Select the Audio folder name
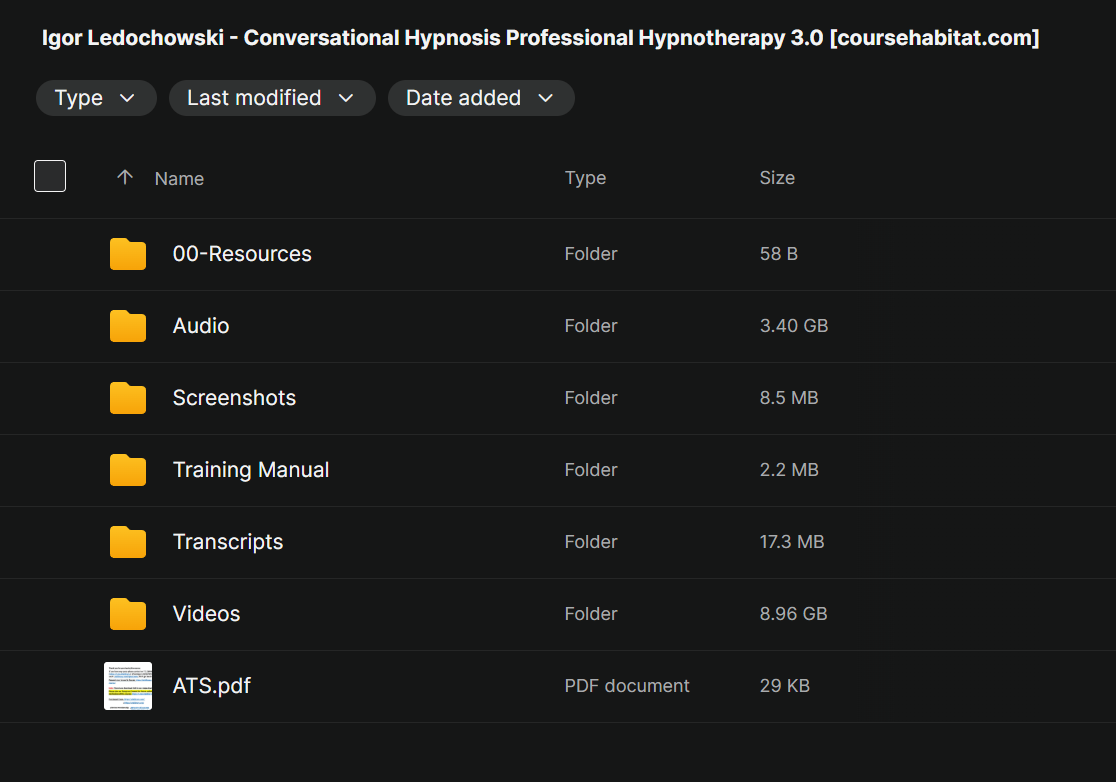1116x782 pixels. pos(201,326)
